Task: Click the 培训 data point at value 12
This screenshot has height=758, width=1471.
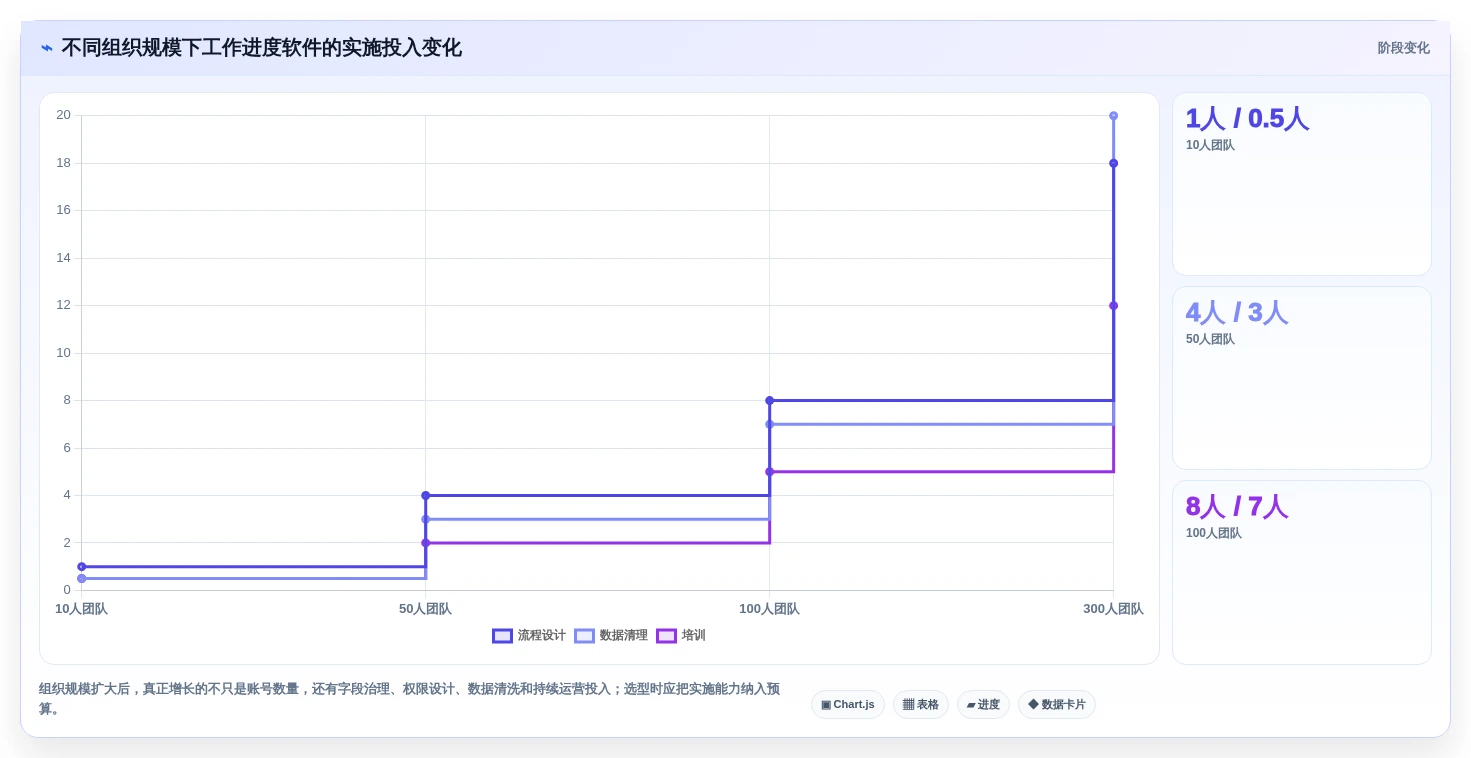Action: click(1113, 306)
